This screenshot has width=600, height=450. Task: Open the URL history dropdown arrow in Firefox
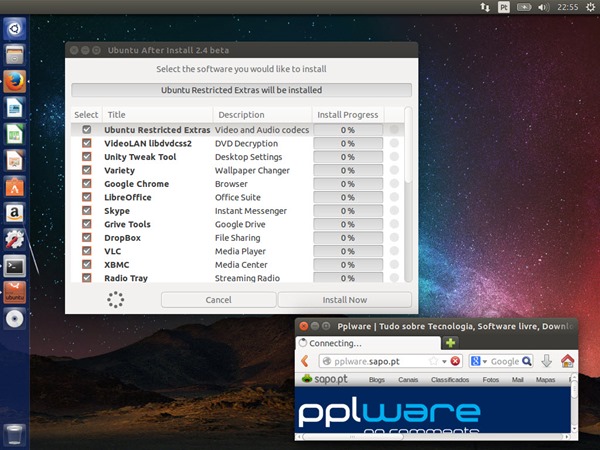(x=444, y=361)
